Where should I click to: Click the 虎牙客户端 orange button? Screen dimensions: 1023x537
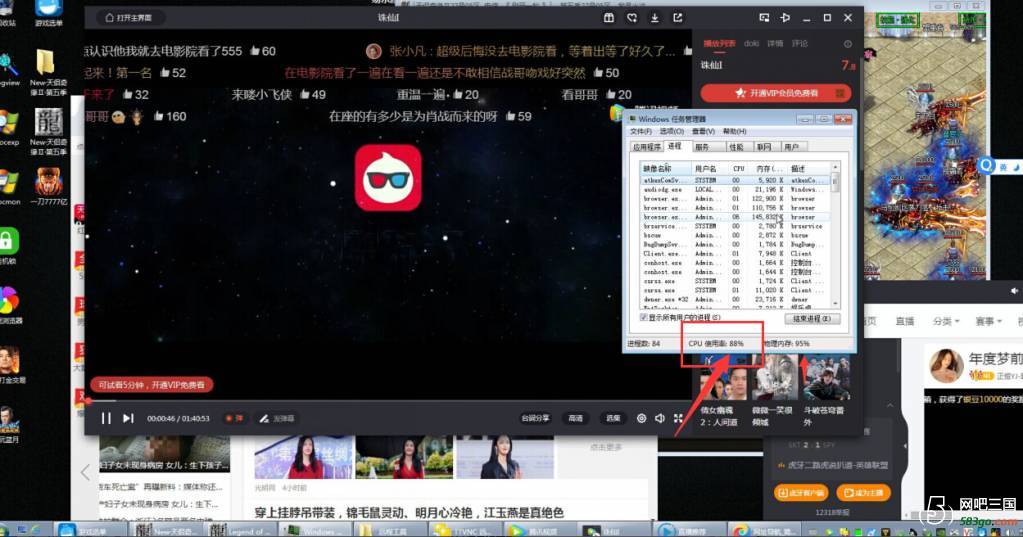[801, 493]
